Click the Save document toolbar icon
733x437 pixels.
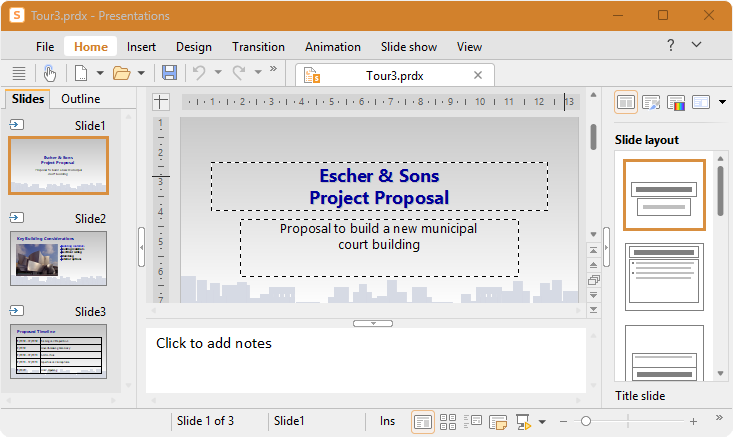tap(169, 72)
